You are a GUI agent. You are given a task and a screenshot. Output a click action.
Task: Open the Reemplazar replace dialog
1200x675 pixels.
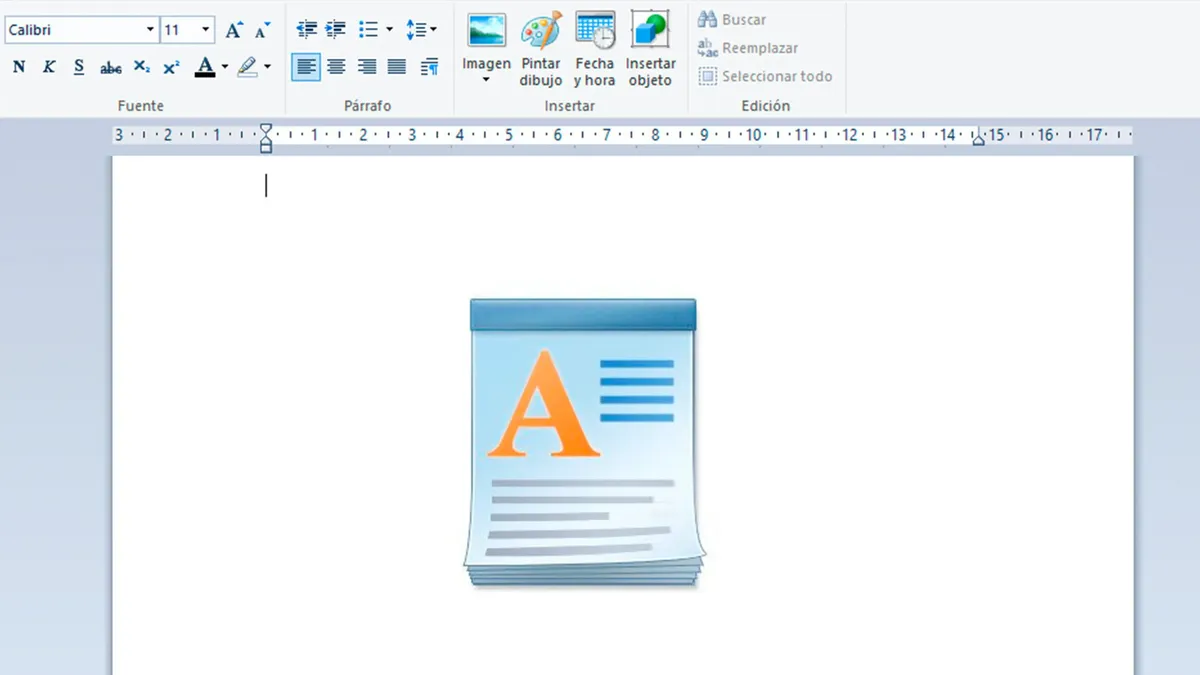pos(747,47)
